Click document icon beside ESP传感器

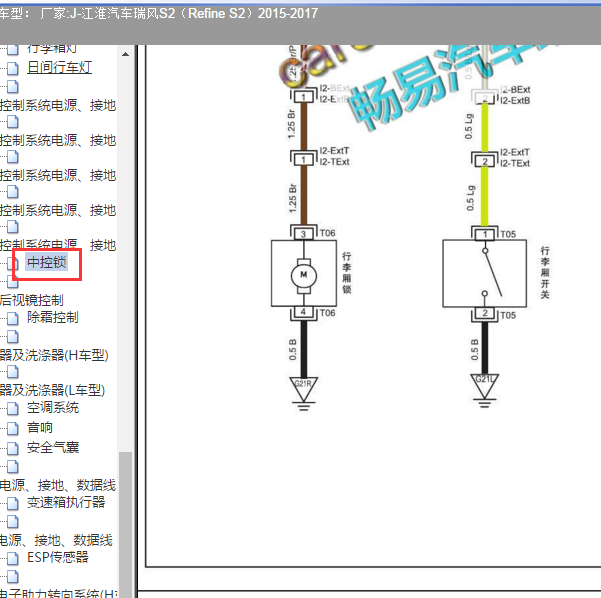pyautogui.click(x=13, y=558)
